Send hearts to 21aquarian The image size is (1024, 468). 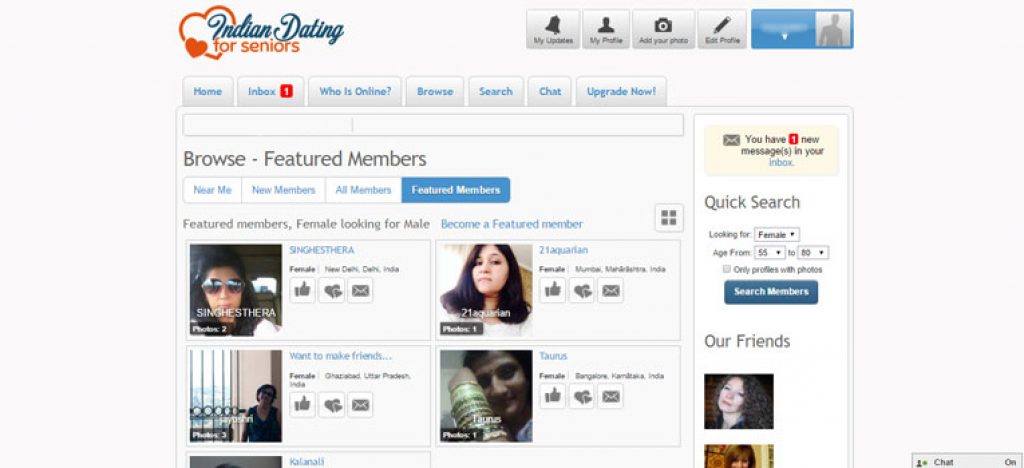tap(582, 290)
